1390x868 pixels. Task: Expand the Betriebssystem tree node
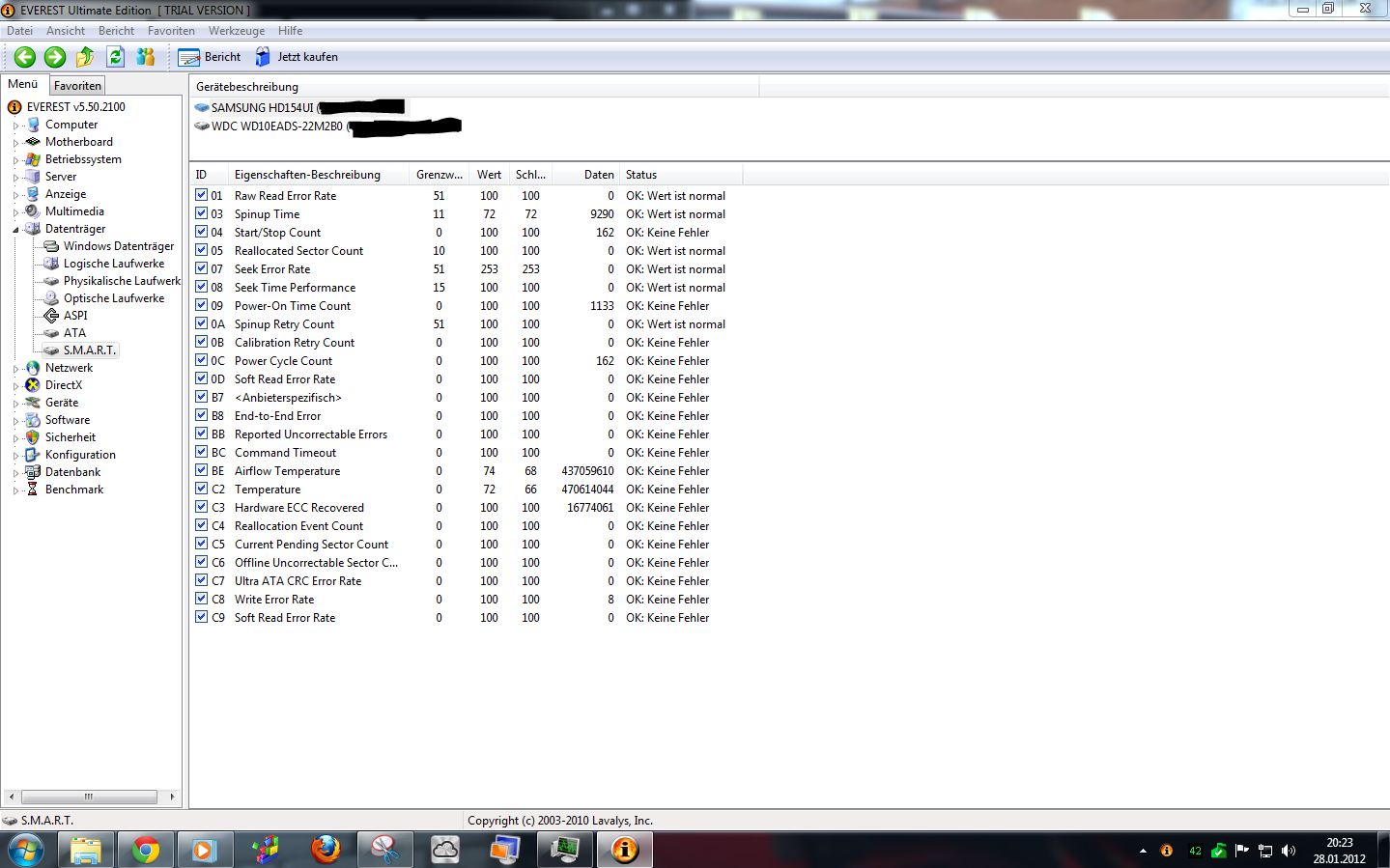coord(15,160)
